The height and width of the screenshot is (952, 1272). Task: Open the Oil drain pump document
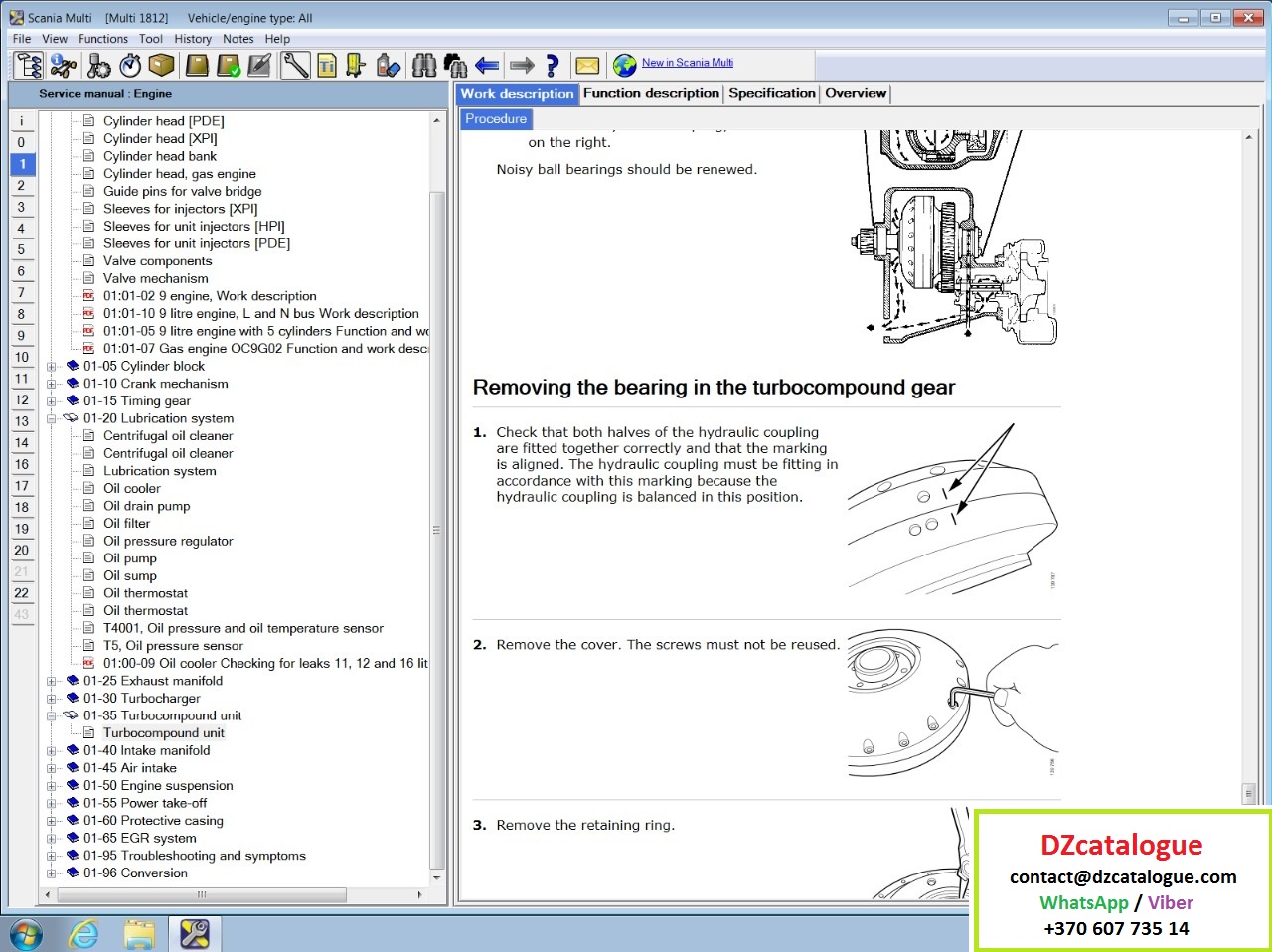(147, 506)
